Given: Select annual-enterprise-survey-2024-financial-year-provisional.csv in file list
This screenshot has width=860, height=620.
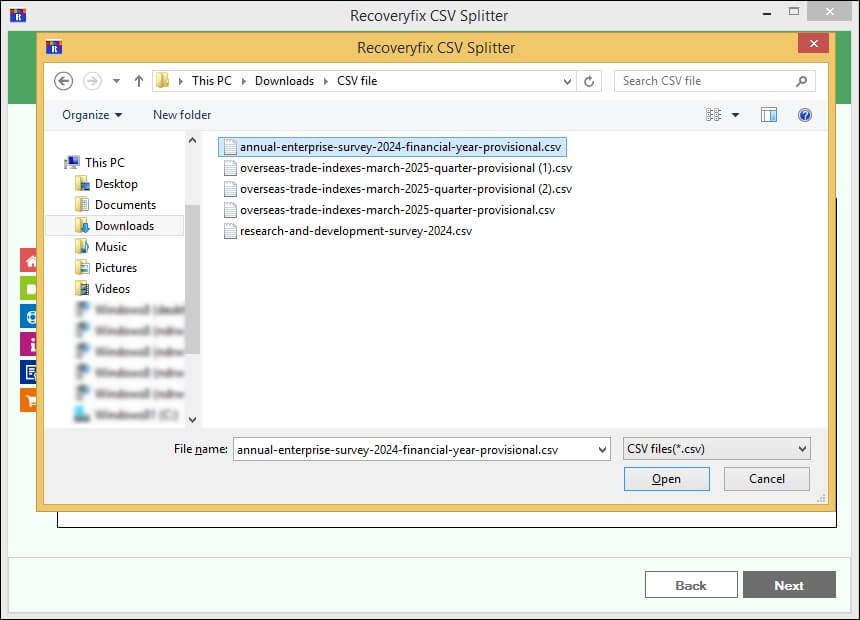Looking at the screenshot, I should pos(393,147).
